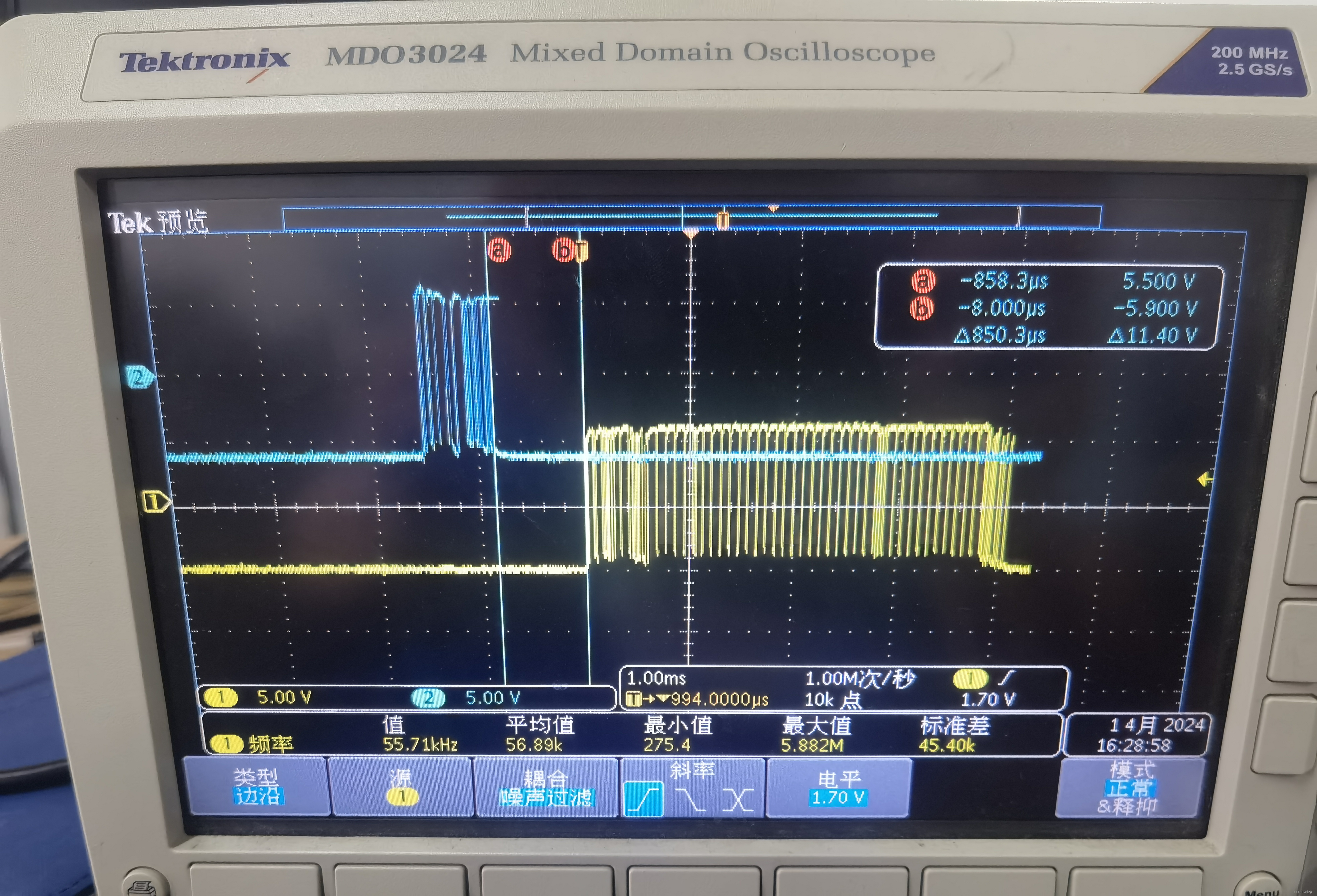Click the 频率 measurement label
The image size is (1317, 896).
click(271, 744)
